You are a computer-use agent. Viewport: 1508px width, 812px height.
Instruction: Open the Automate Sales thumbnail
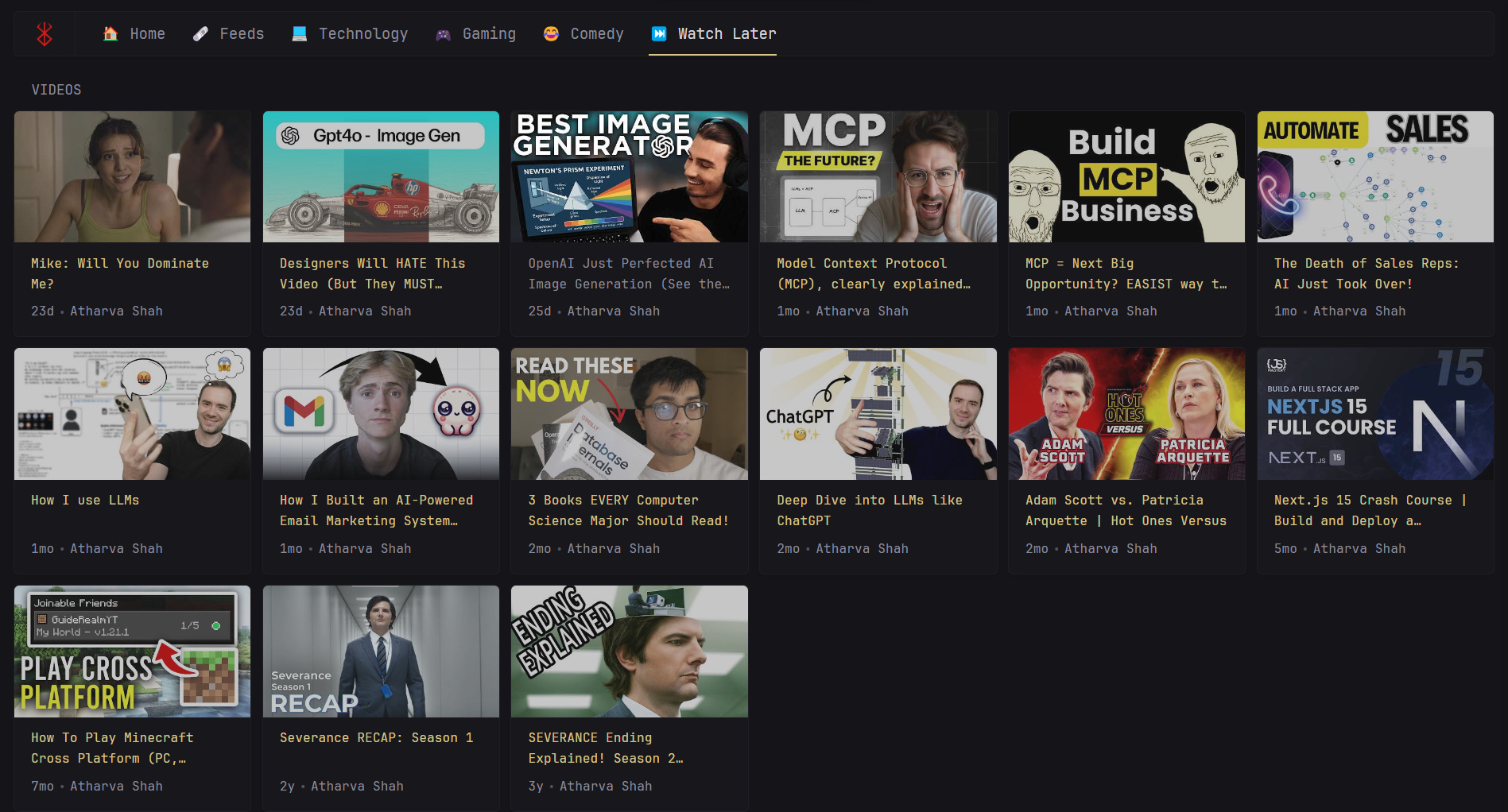coord(1375,176)
